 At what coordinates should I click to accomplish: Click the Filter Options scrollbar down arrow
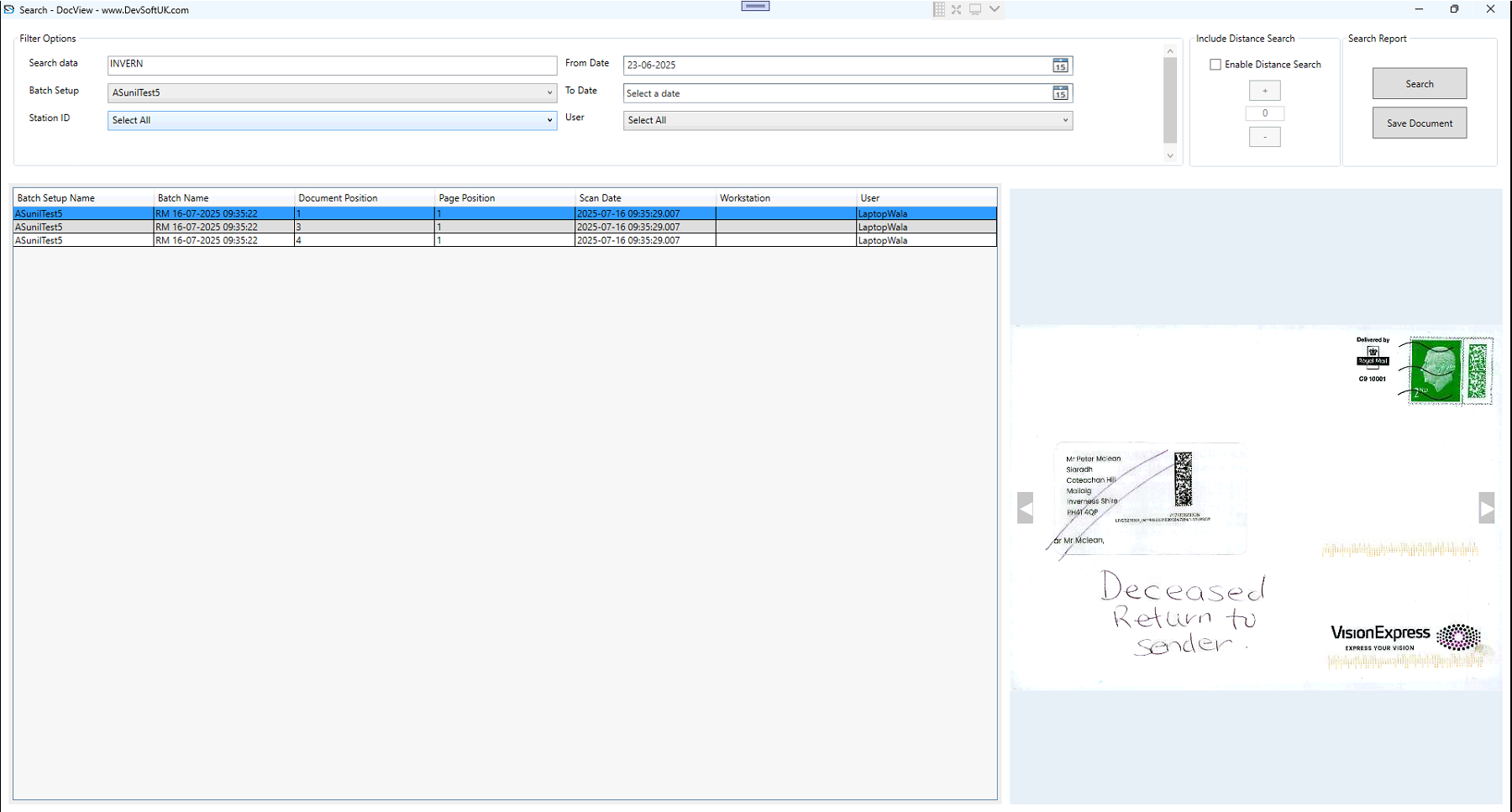tap(1170, 156)
